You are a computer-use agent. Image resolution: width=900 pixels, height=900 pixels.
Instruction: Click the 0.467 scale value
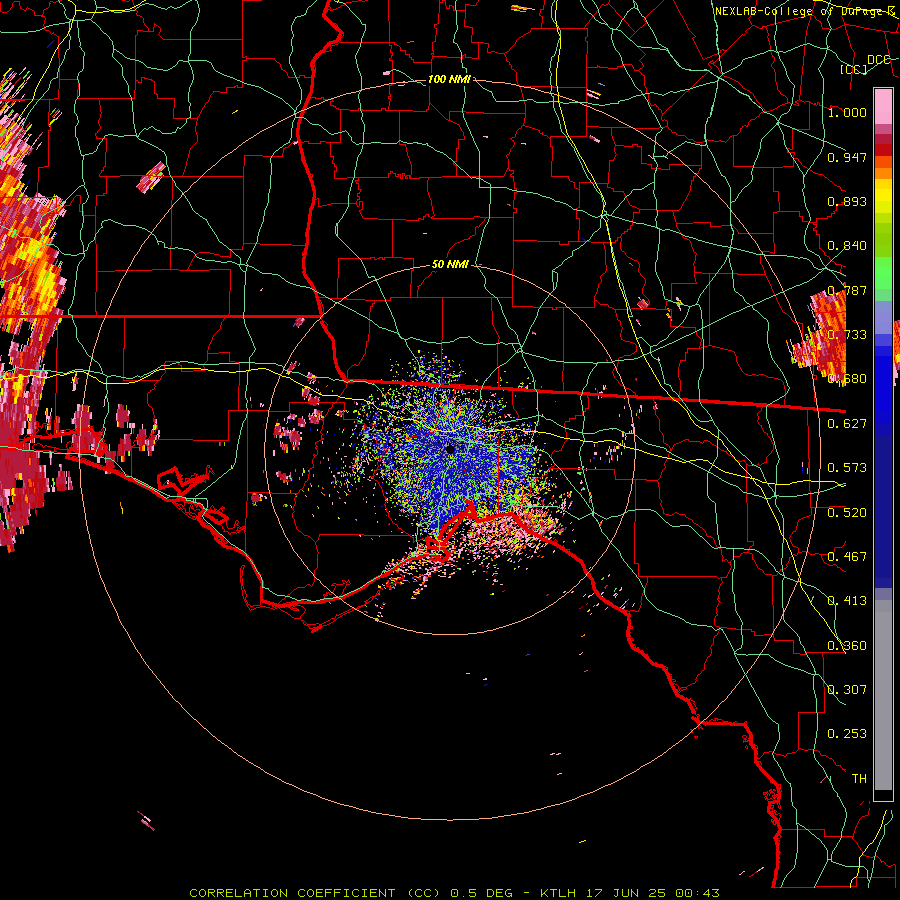pyautogui.click(x=847, y=557)
